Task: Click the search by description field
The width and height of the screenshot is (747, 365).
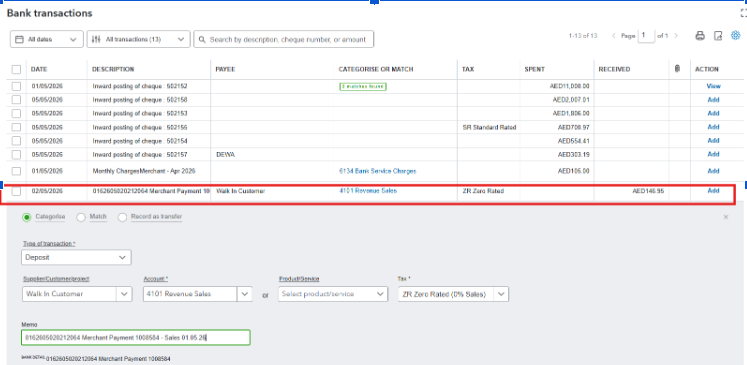Action: pos(283,40)
